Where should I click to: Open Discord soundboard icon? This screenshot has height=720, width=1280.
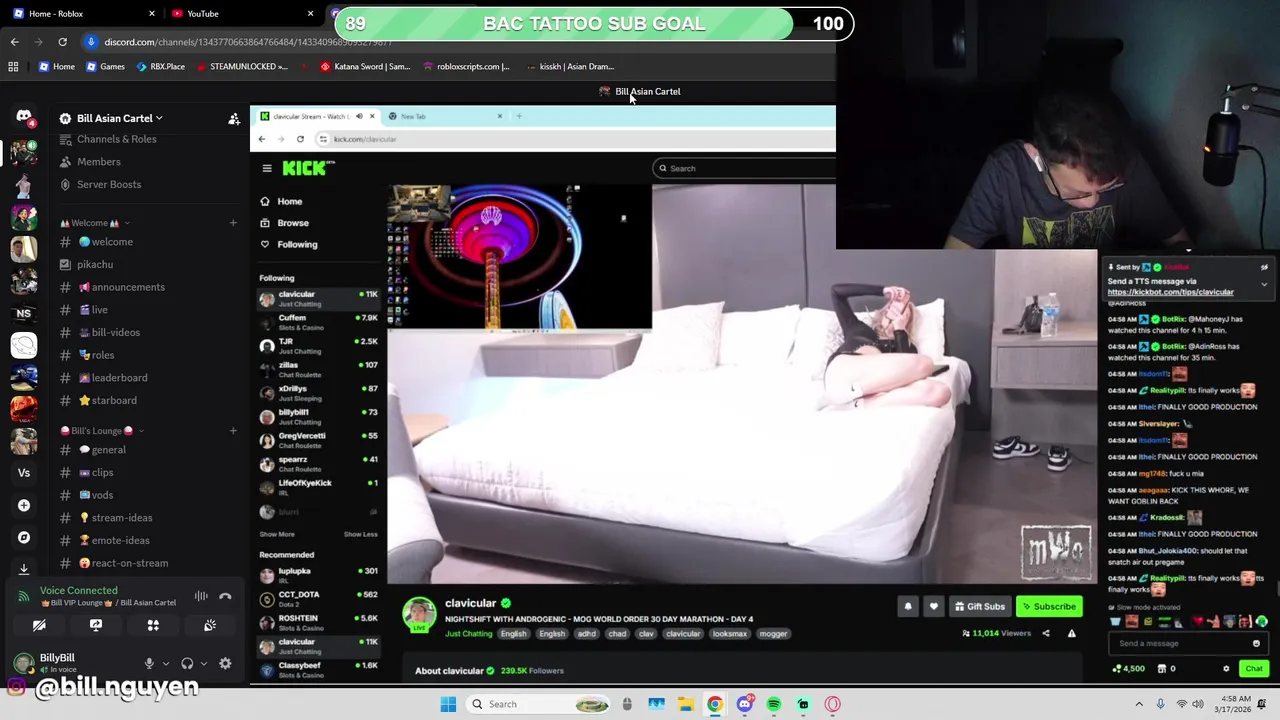210,625
